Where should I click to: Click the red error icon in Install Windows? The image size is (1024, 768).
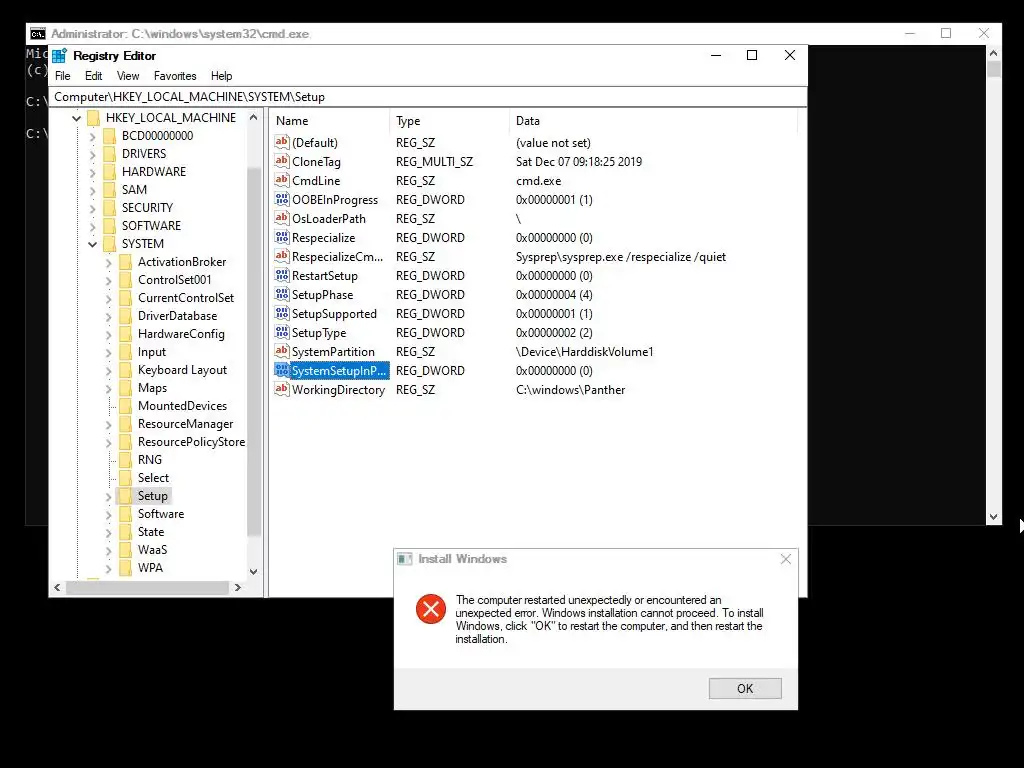click(431, 609)
